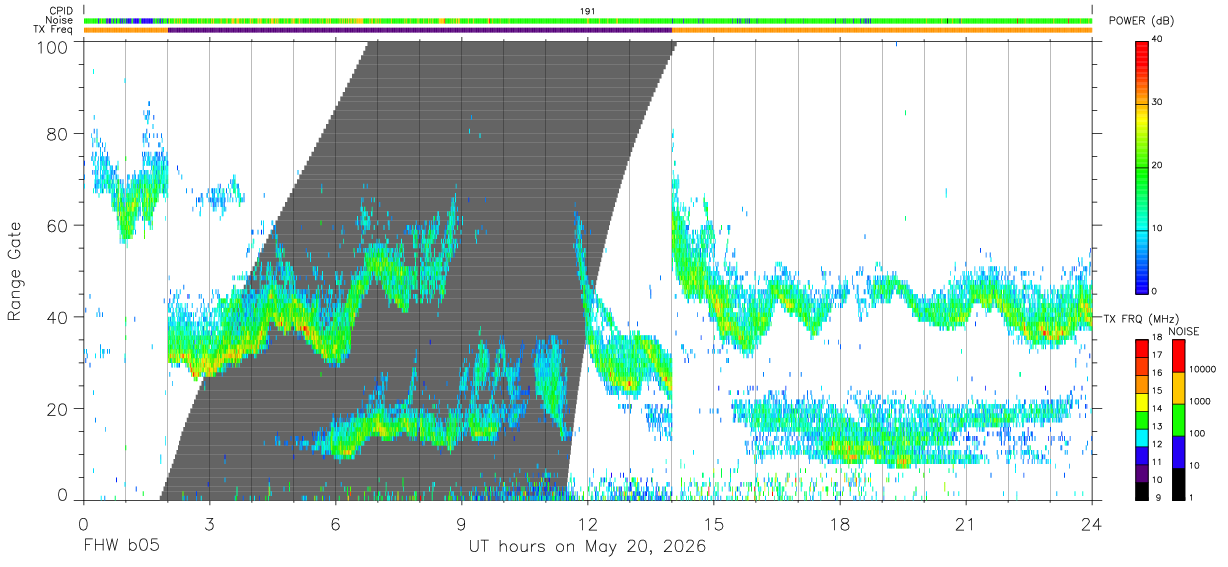Click UT hour tick label '18'
The image size is (1228, 567).
coord(839,523)
